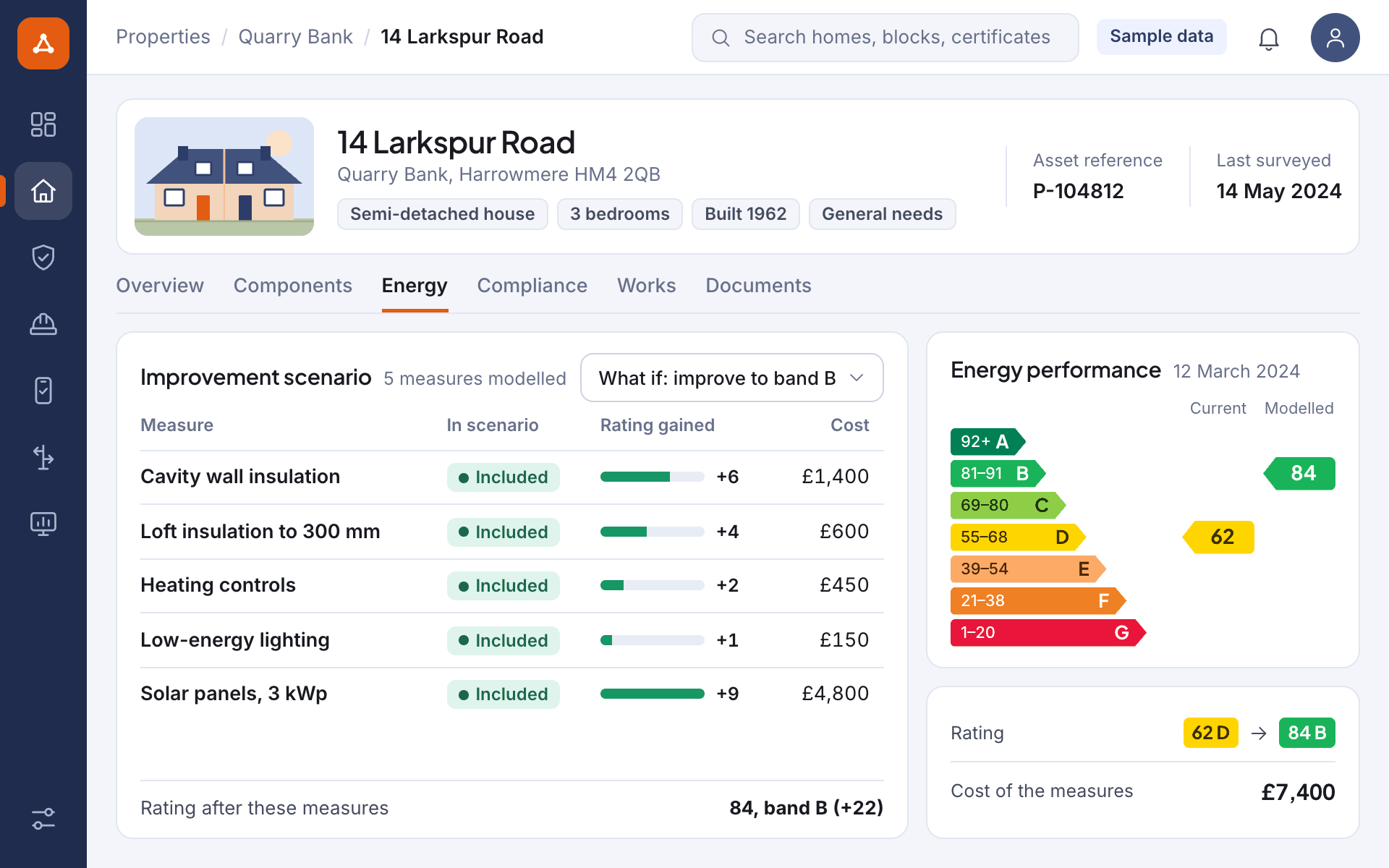Open the sliders settings icon in sidebar
The image size is (1389, 868).
point(43,819)
